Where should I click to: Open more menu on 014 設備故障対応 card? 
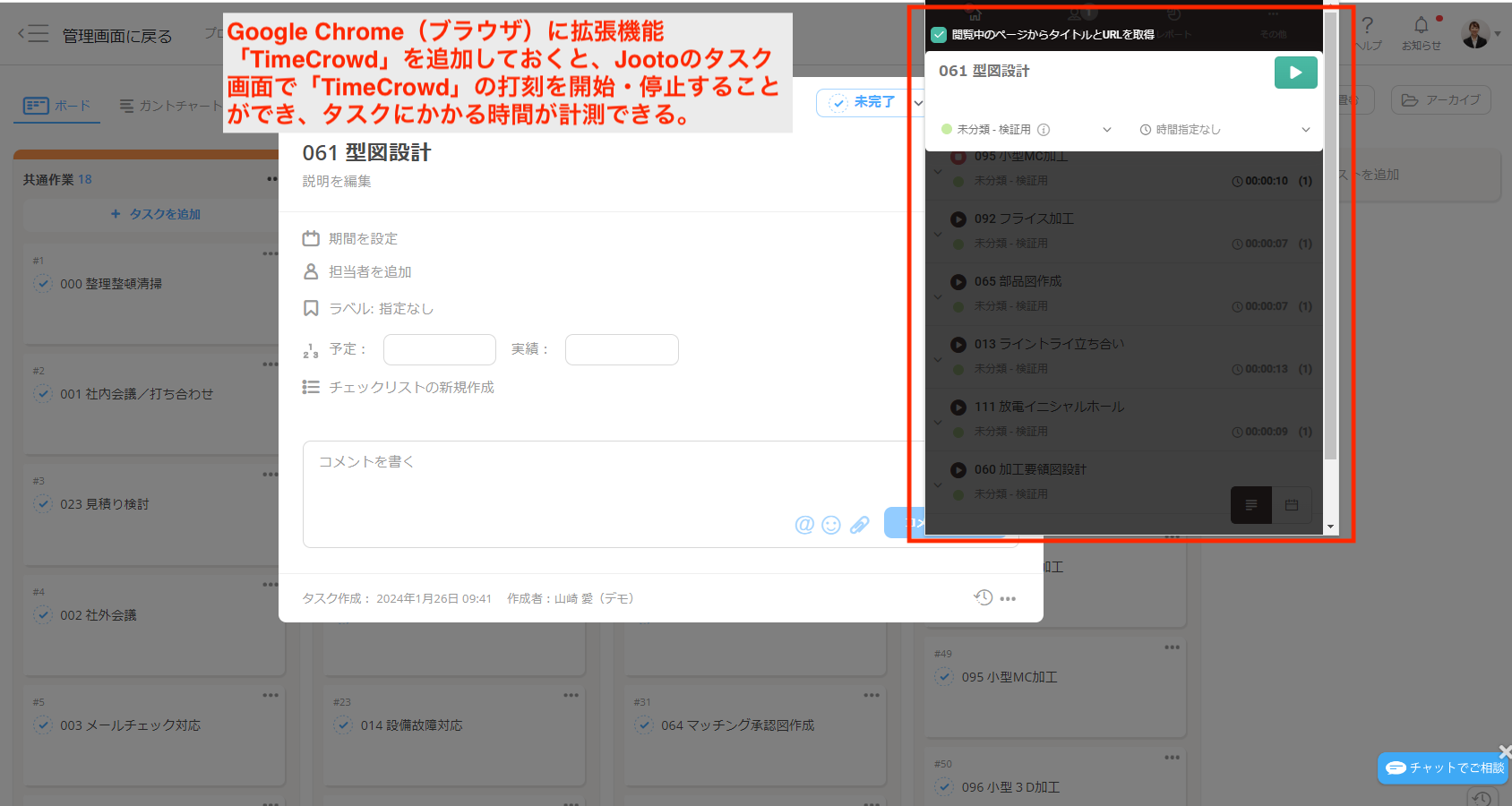tap(571, 695)
